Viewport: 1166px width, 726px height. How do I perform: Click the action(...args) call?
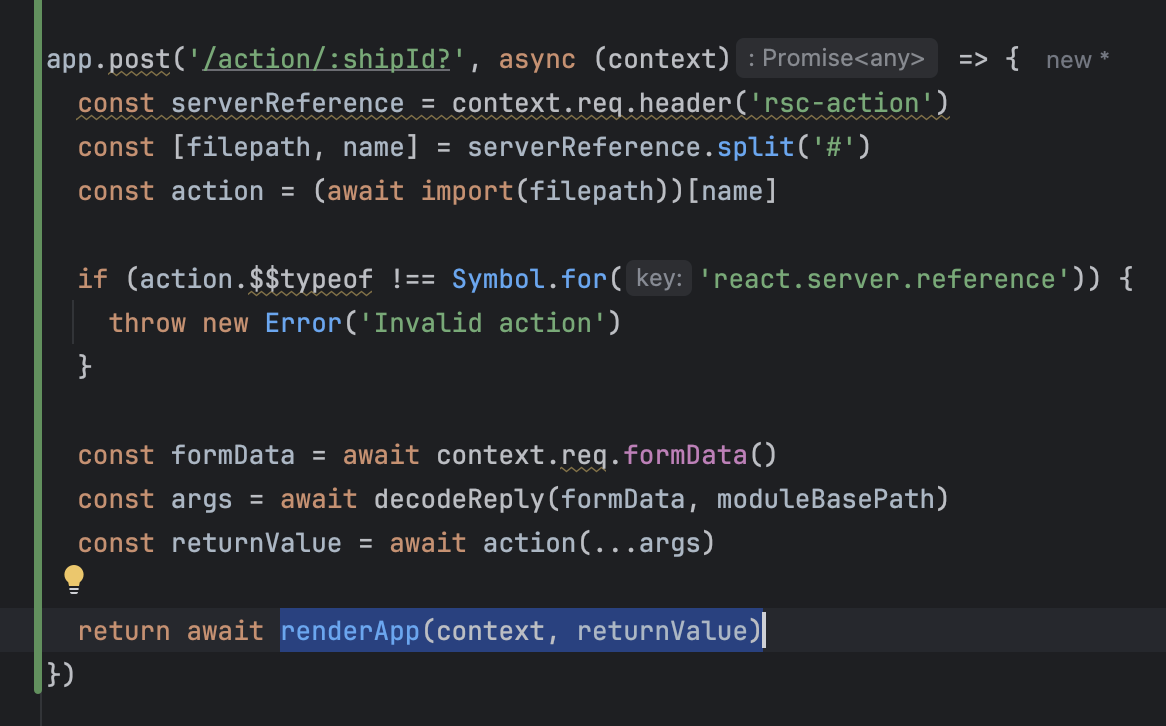pyautogui.click(x=599, y=543)
